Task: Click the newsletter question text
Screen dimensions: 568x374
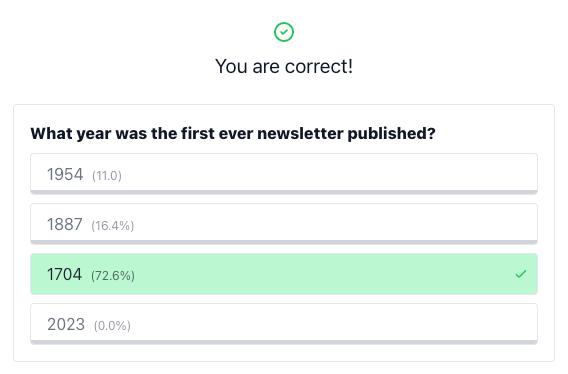Action: [x=233, y=134]
